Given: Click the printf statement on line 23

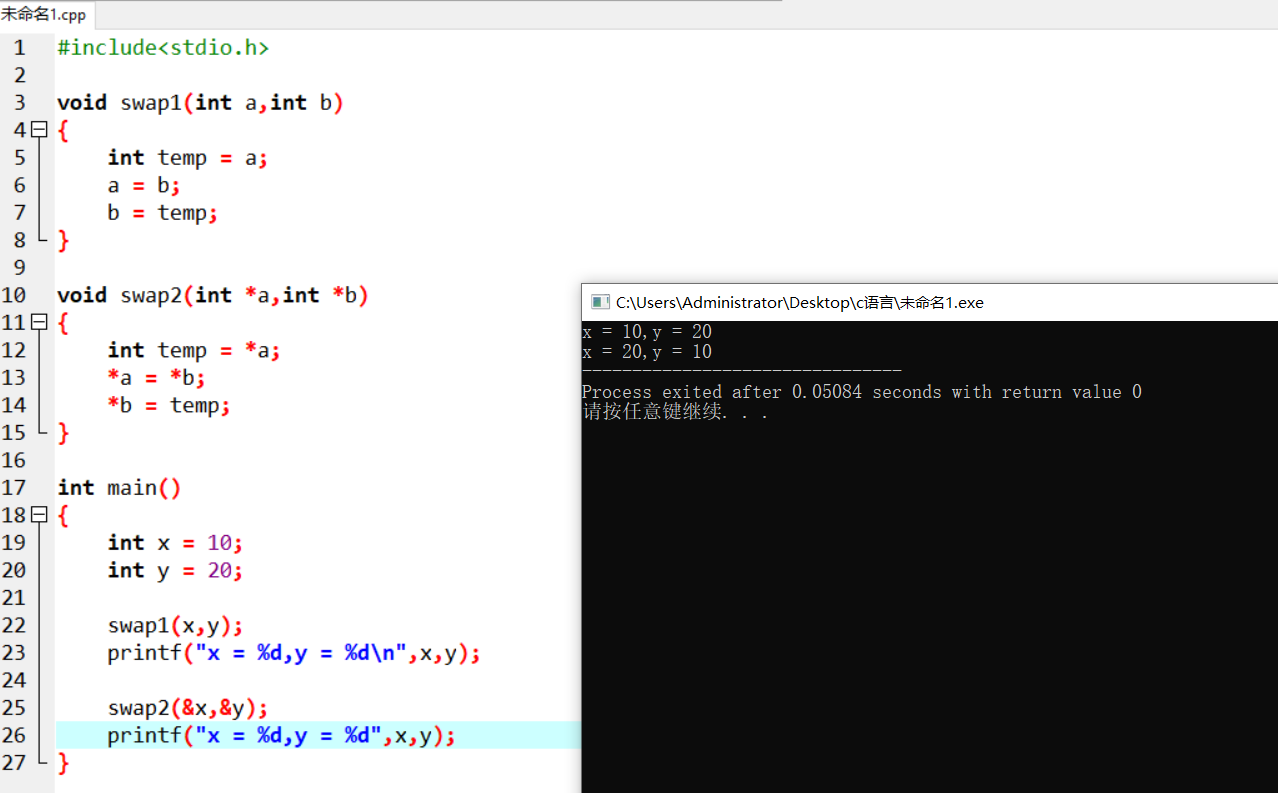Looking at the screenshot, I should tap(294, 653).
